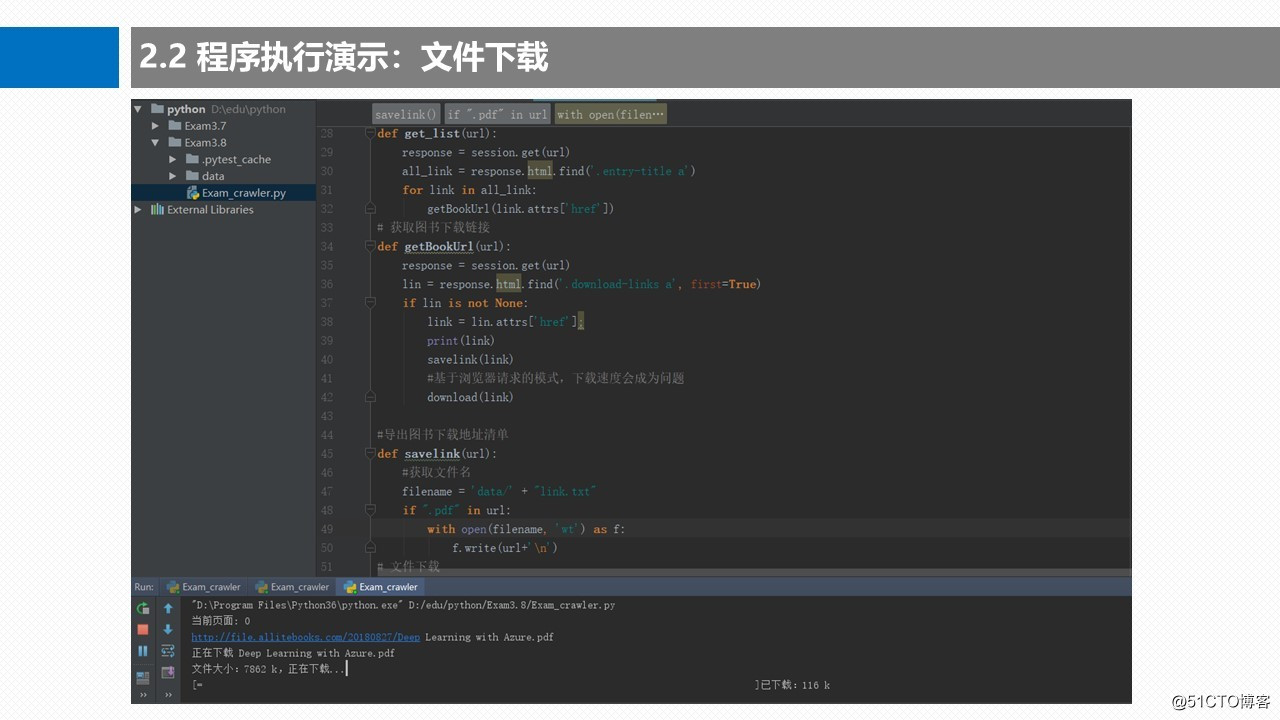Click the comment '# 获取图书下载链接'

pos(433,228)
